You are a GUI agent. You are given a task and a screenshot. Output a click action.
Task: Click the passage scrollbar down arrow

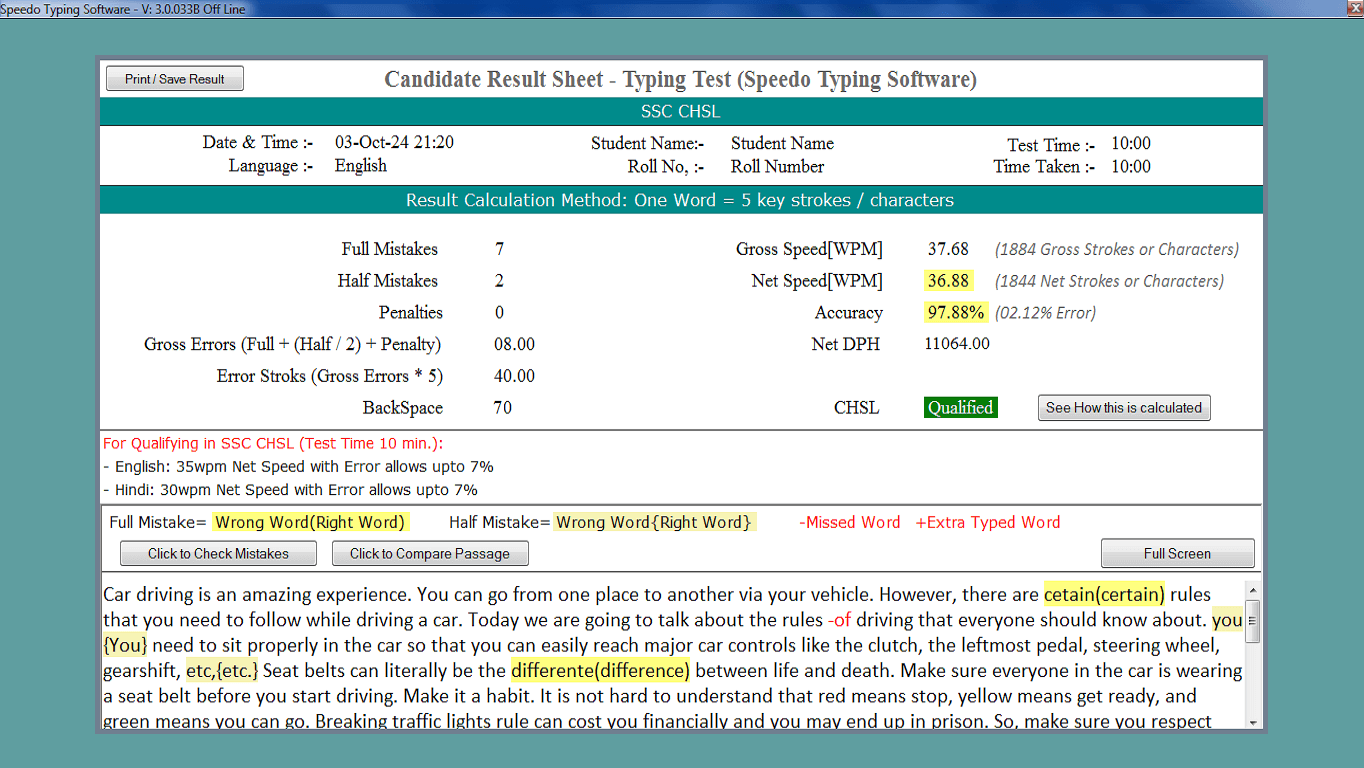pos(1252,721)
